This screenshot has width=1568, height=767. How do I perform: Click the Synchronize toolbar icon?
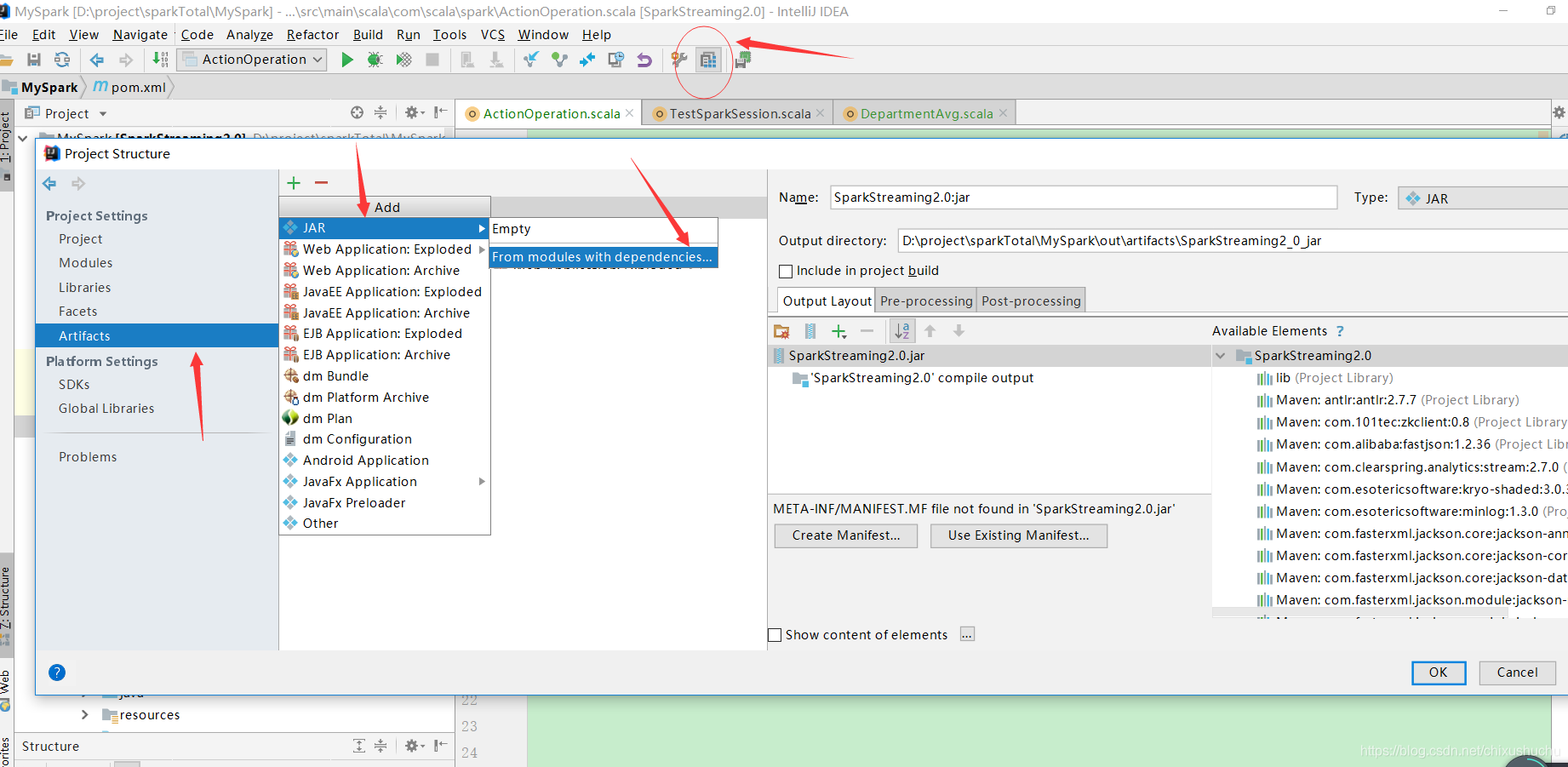(62, 60)
